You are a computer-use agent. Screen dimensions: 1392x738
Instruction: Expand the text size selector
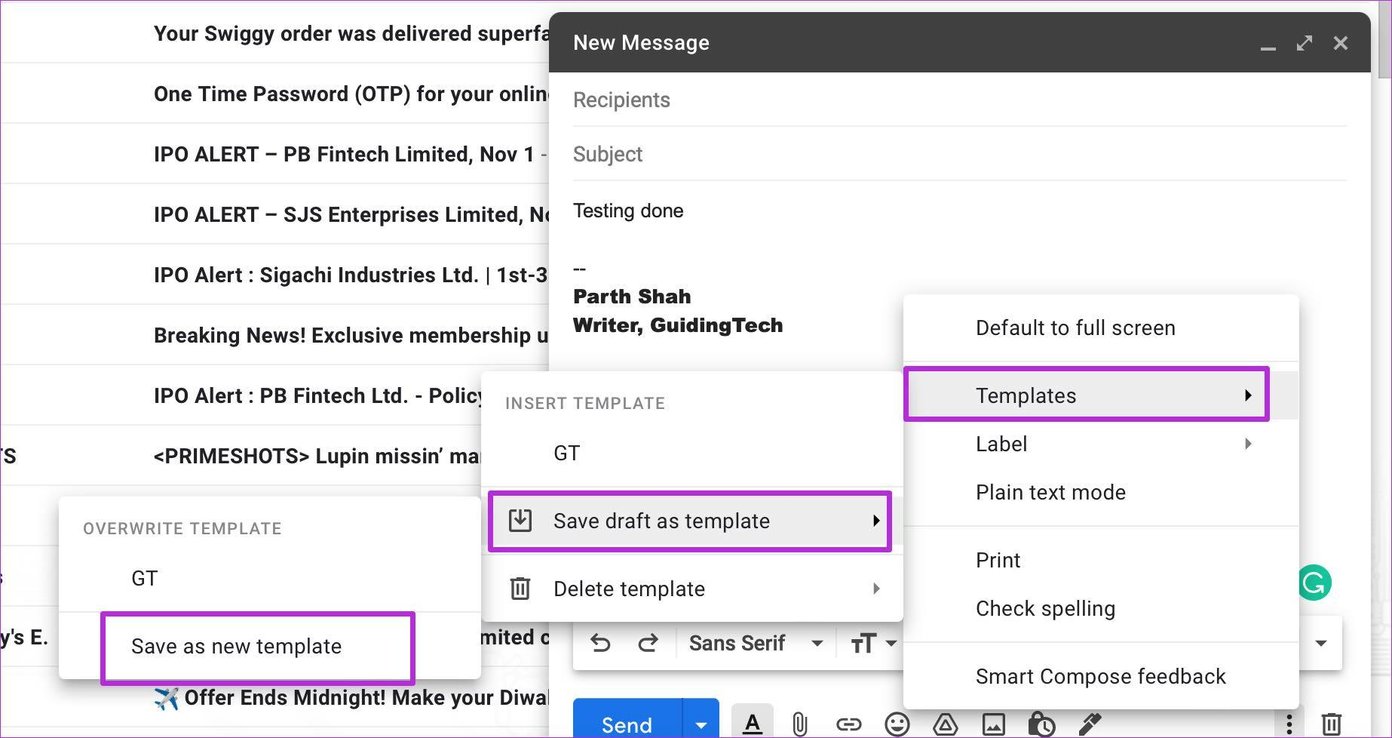coord(872,643)
